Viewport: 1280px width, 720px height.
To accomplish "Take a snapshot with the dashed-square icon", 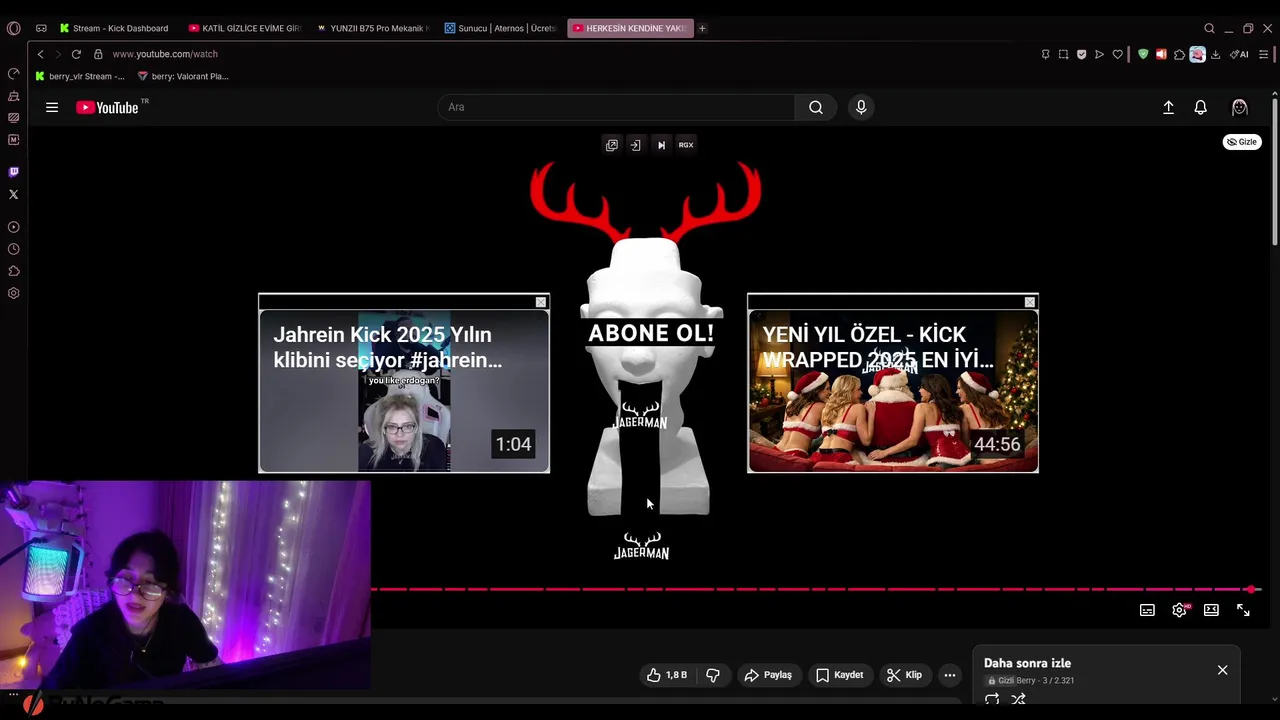I will point(1063,54).
